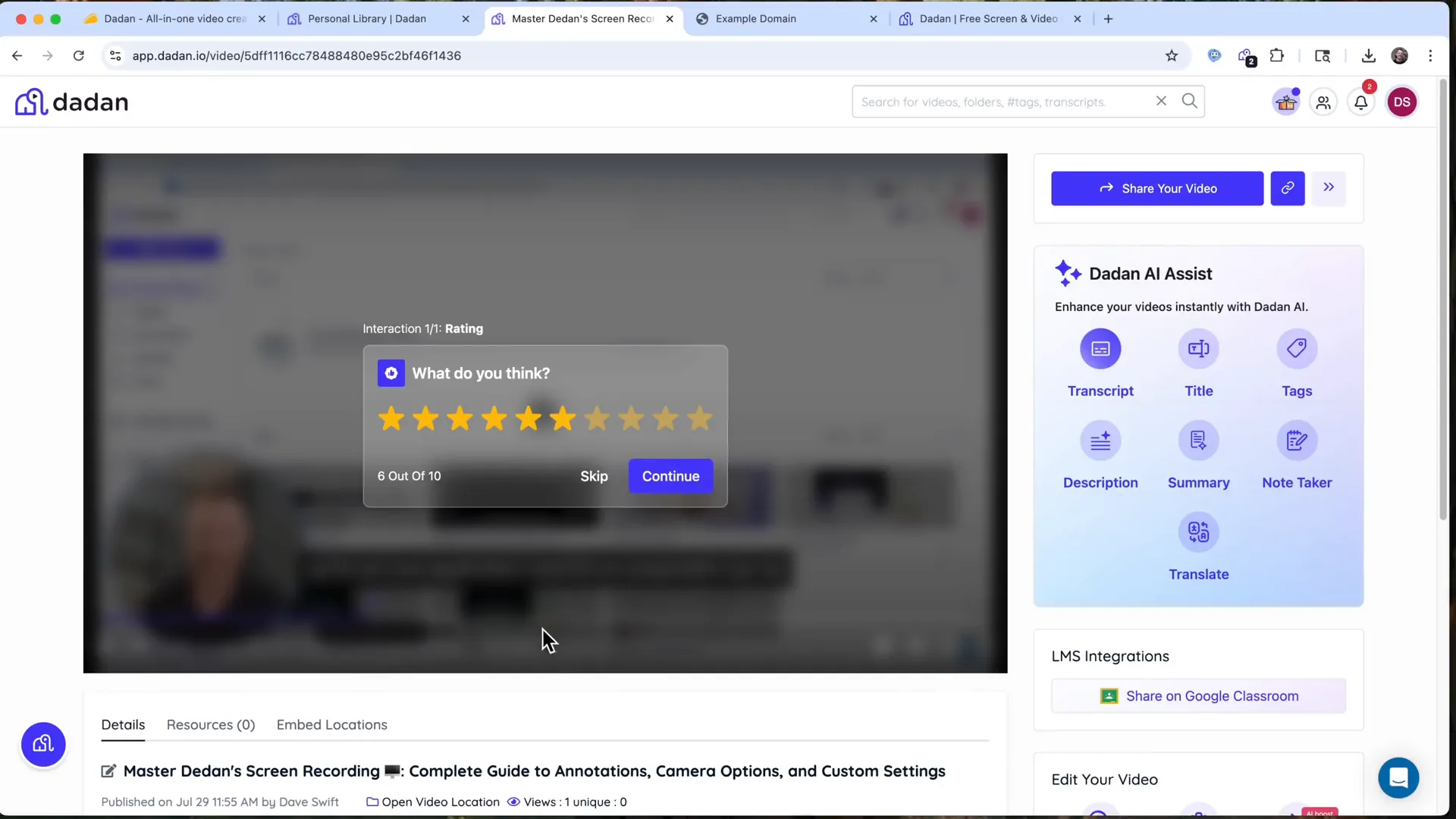View site information in address bar
Image resolution: width=1456 pixels, height=819 pixels.
115,55
